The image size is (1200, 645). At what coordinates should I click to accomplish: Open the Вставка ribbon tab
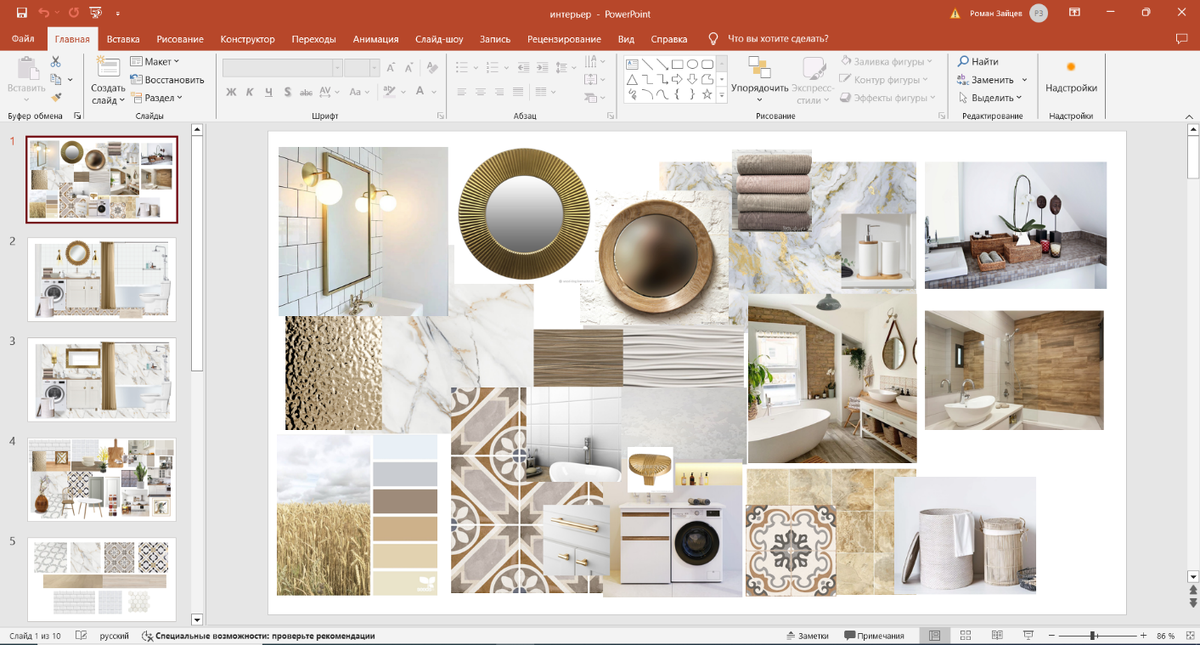click(123, 39)
